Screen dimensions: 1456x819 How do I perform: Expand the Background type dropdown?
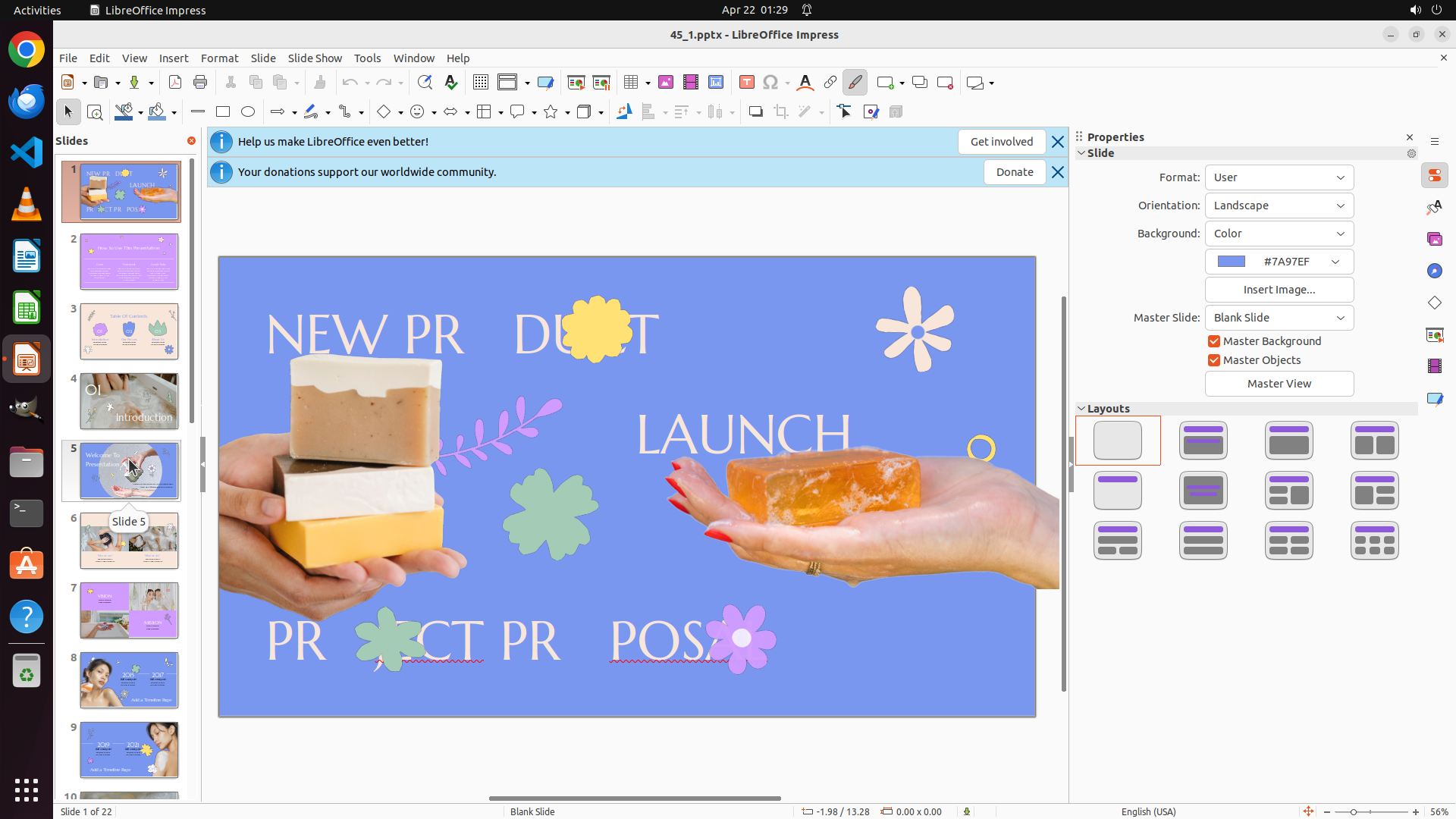1279,234
